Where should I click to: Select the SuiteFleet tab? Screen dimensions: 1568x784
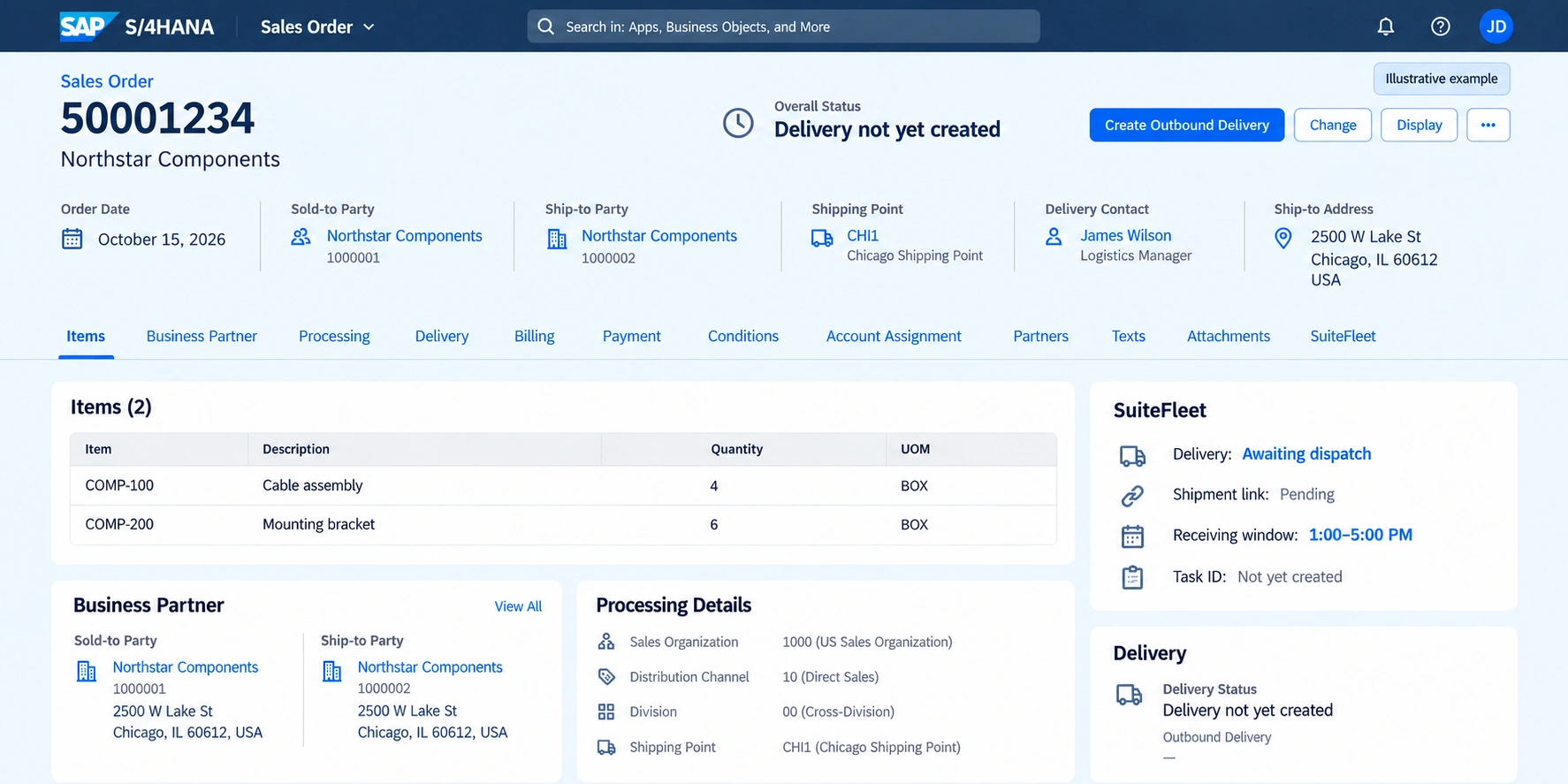[x=1343, y=336]
